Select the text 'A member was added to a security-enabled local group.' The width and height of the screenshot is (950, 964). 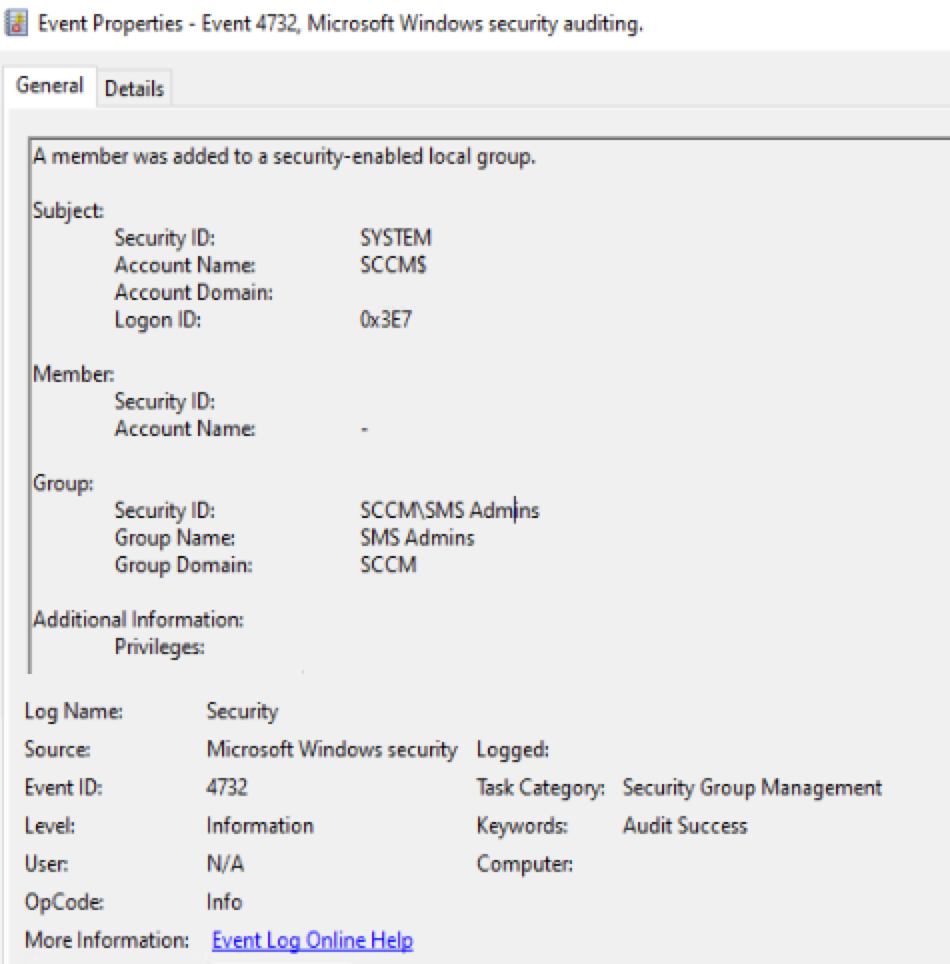click(285, 157)
